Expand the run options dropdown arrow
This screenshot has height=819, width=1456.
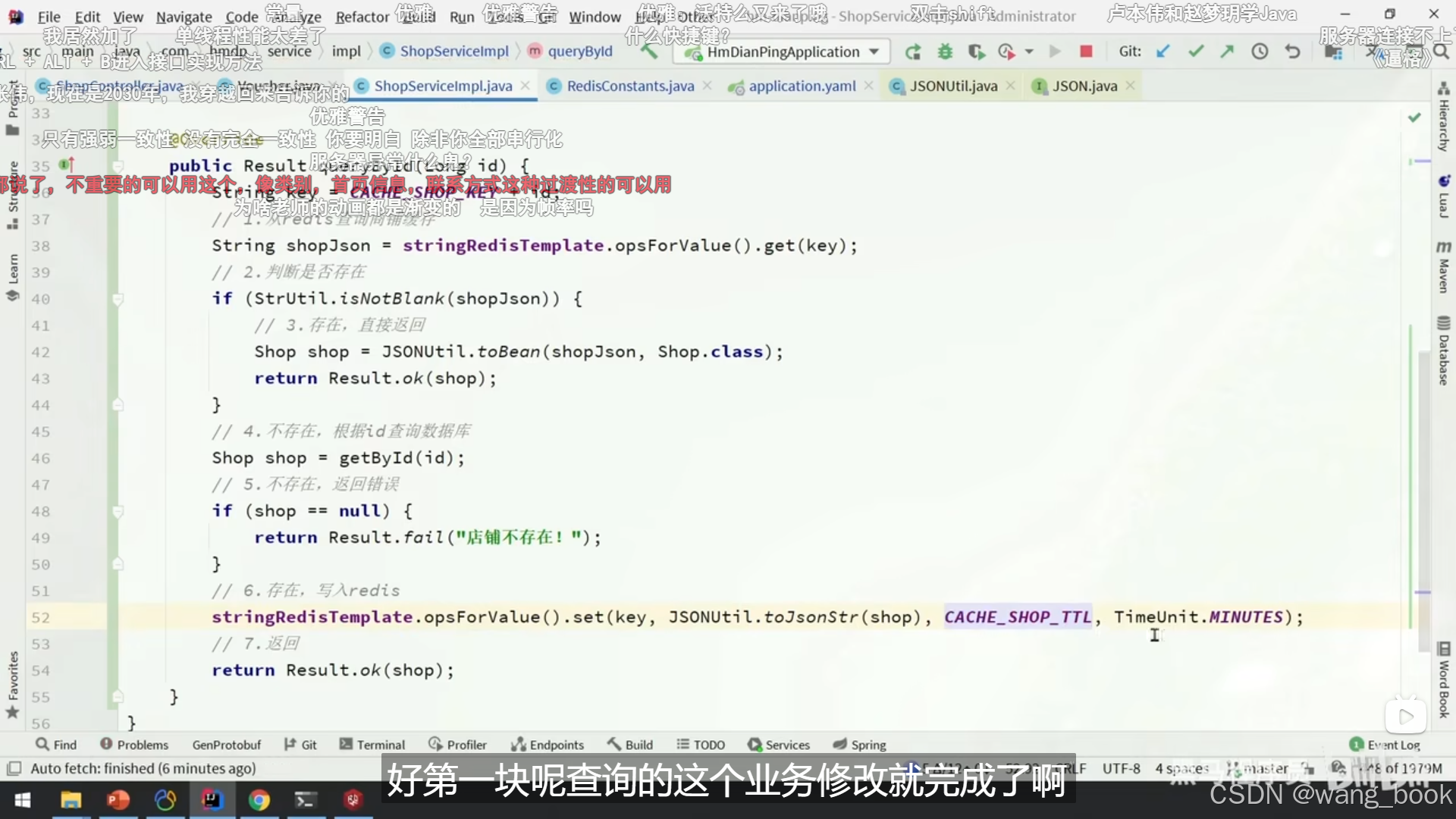point(1029,52)
